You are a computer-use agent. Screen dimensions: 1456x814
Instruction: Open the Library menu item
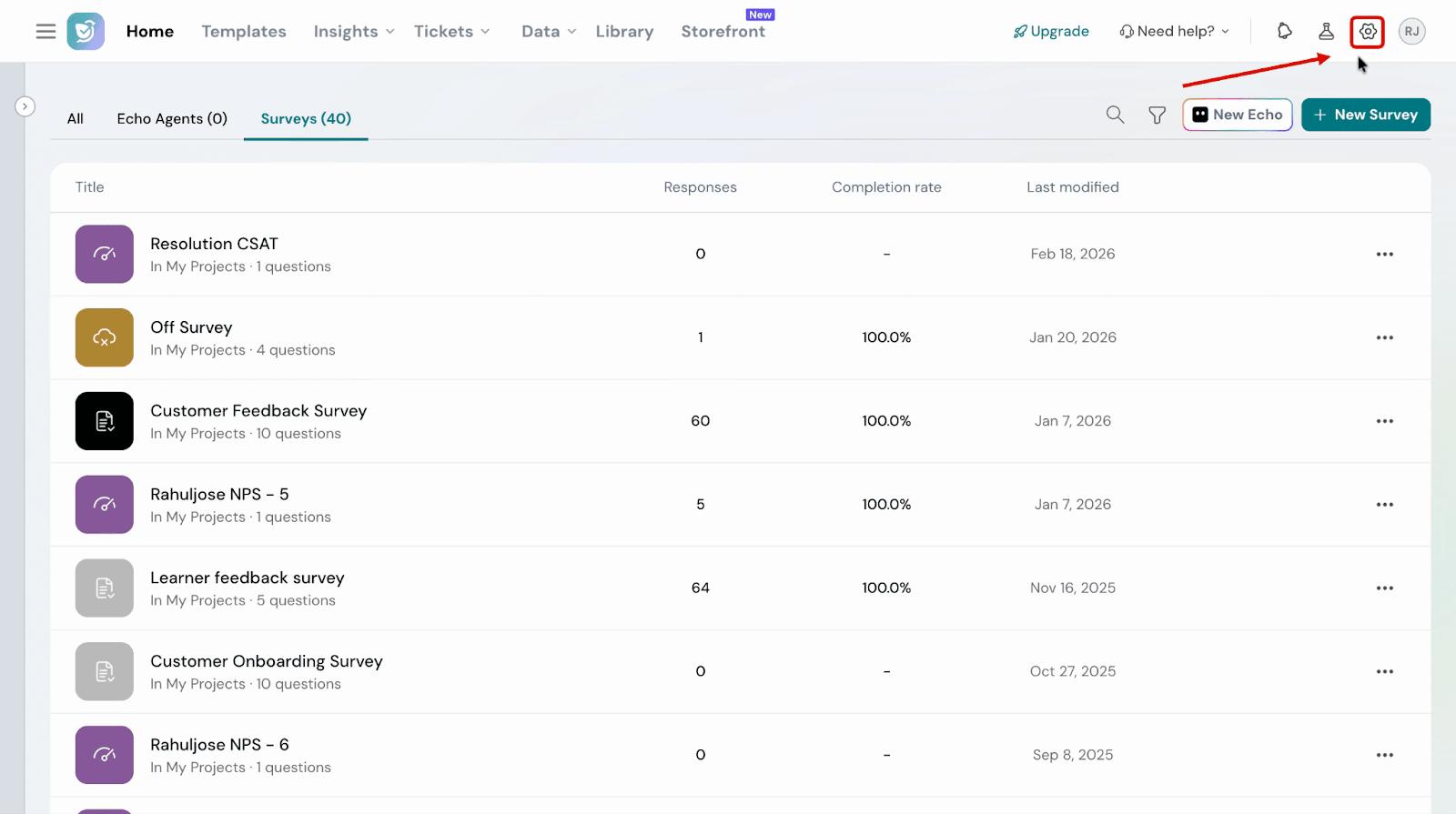624,32
